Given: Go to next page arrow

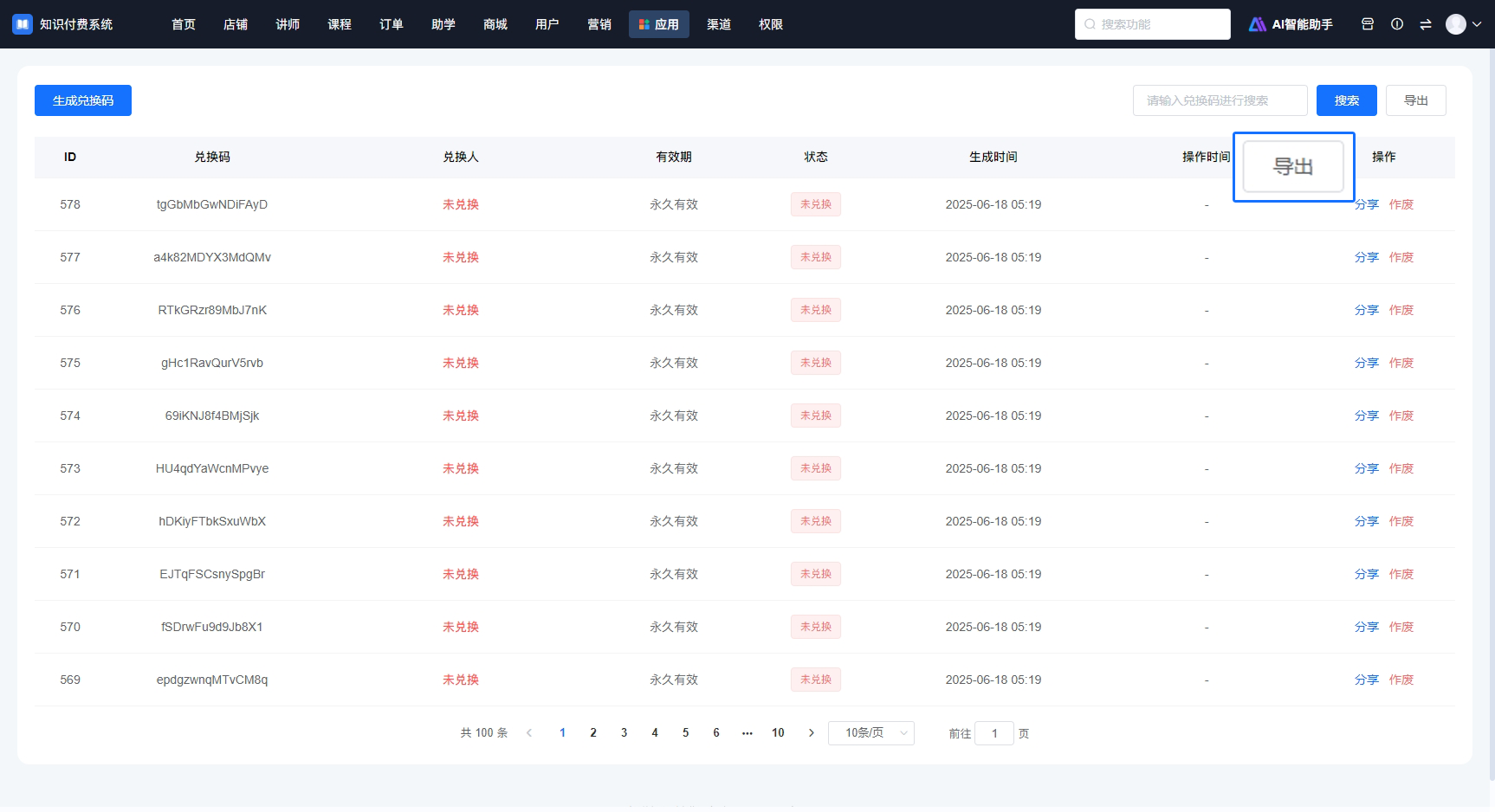Looking at the screenshot, I should [811, 733].
